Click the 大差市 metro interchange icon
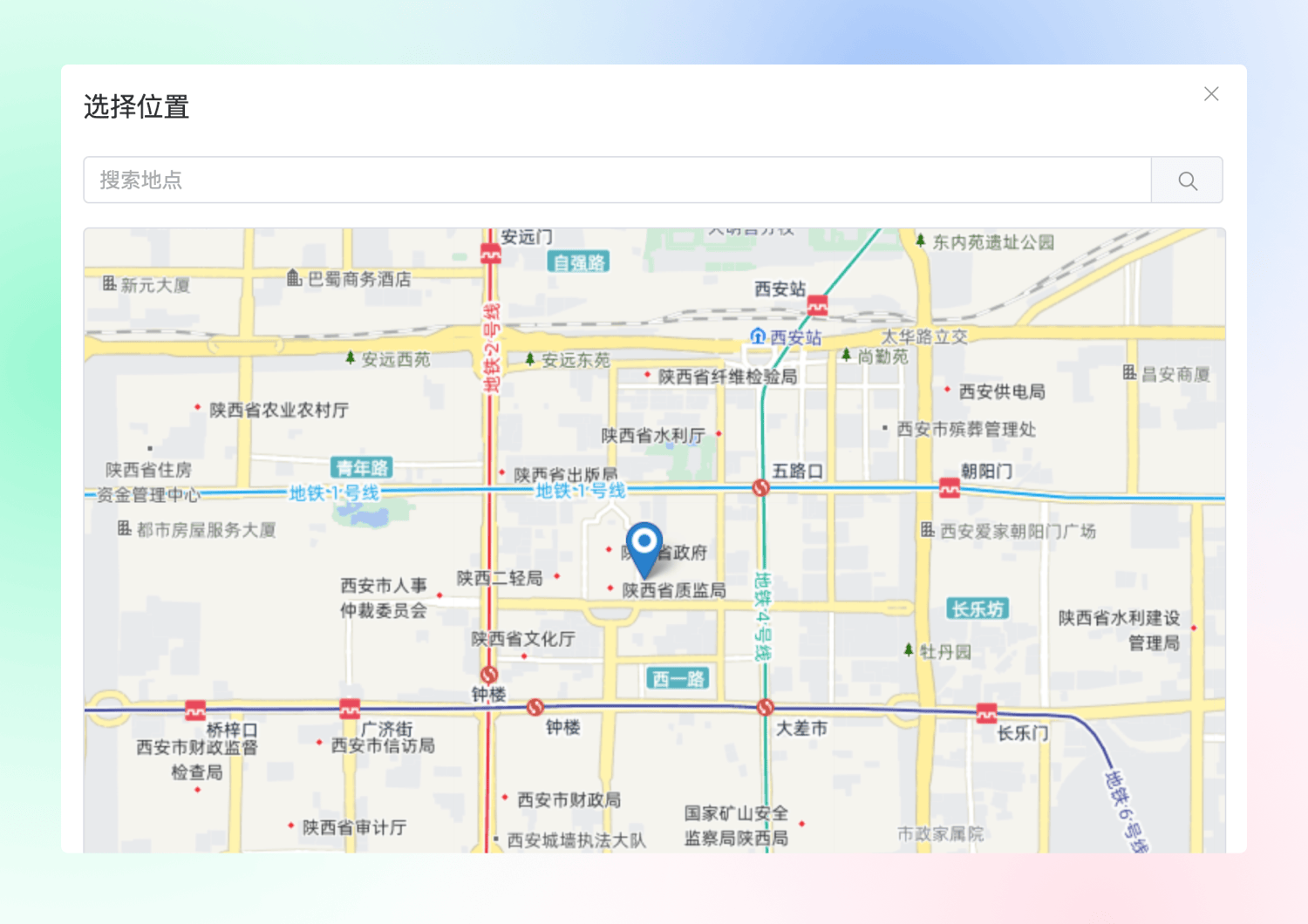Image resolution: width=1308 pixels, height=924 pixels. pyautogui.click(x=766, y=707)
